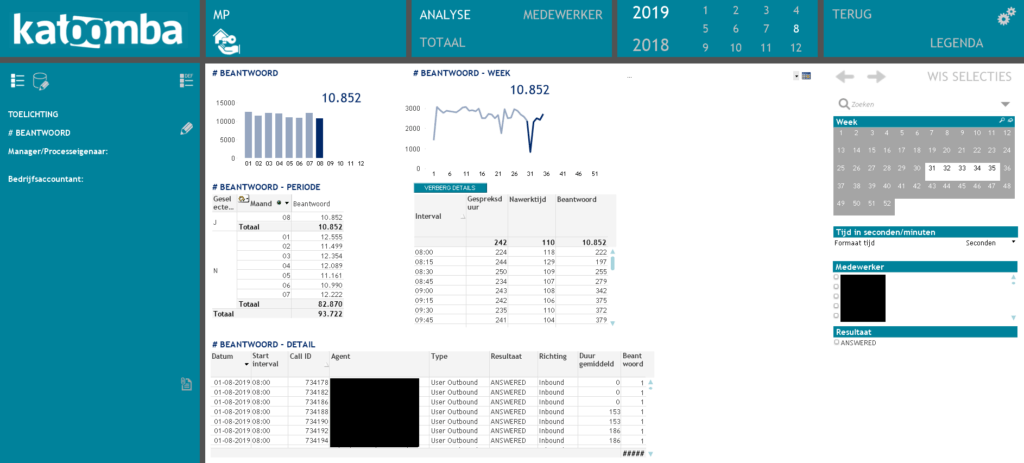The image size is (1024, 463).
Task: Go forward with the right arrow icon
Action: point(876,77)
